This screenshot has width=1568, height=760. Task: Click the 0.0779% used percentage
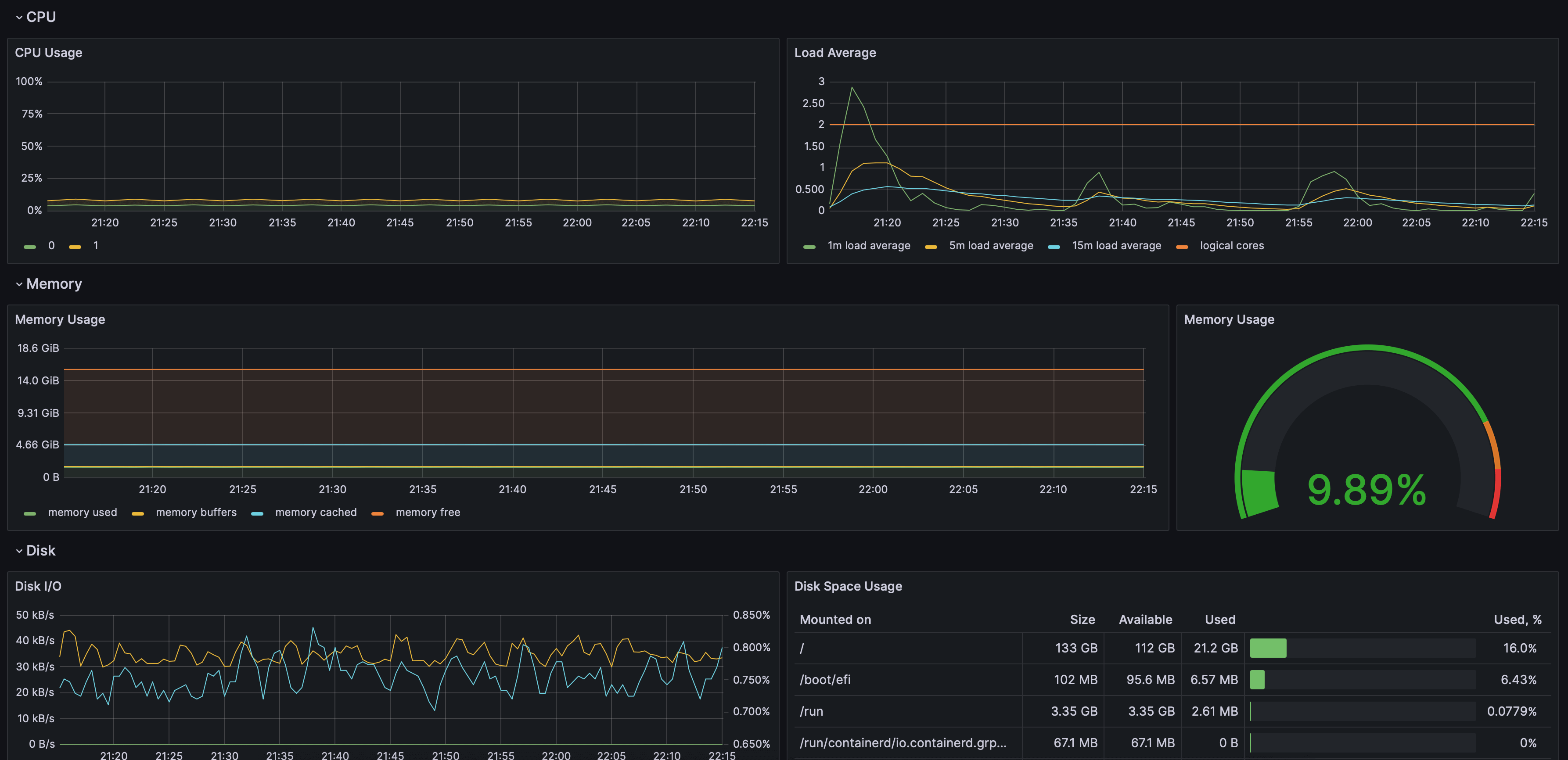tap(1512, 711)
